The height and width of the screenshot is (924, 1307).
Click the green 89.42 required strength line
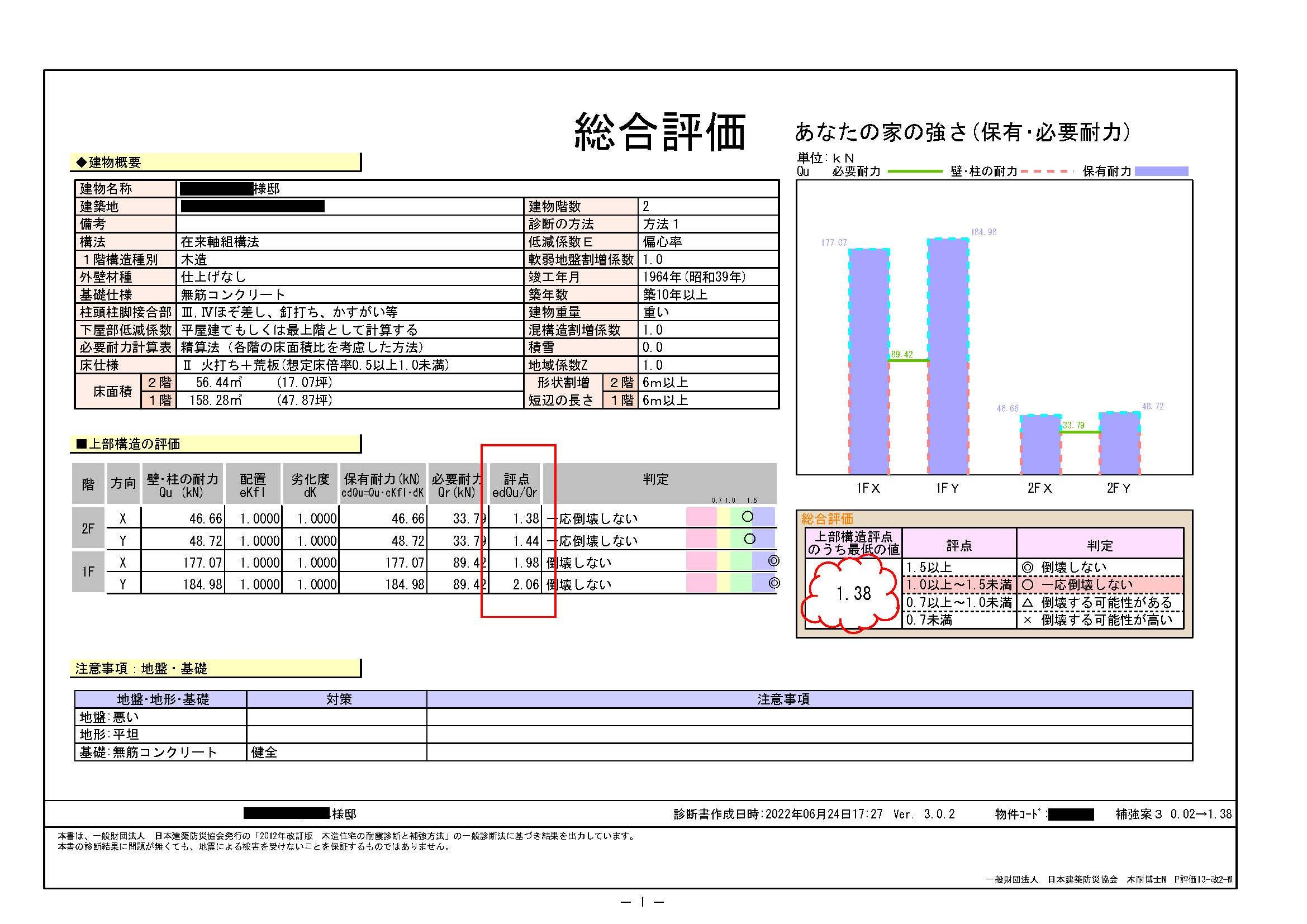tap(909, 360)
